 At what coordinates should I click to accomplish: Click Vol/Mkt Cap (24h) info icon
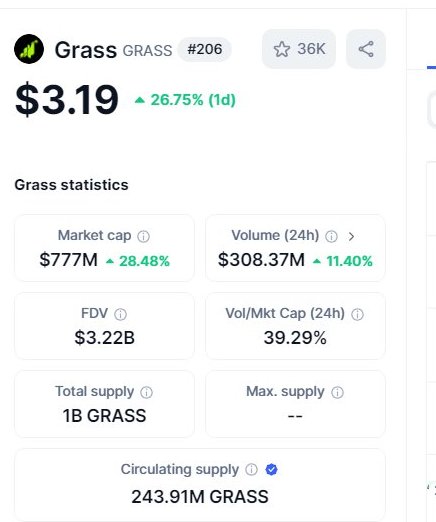tap(357, 314)
